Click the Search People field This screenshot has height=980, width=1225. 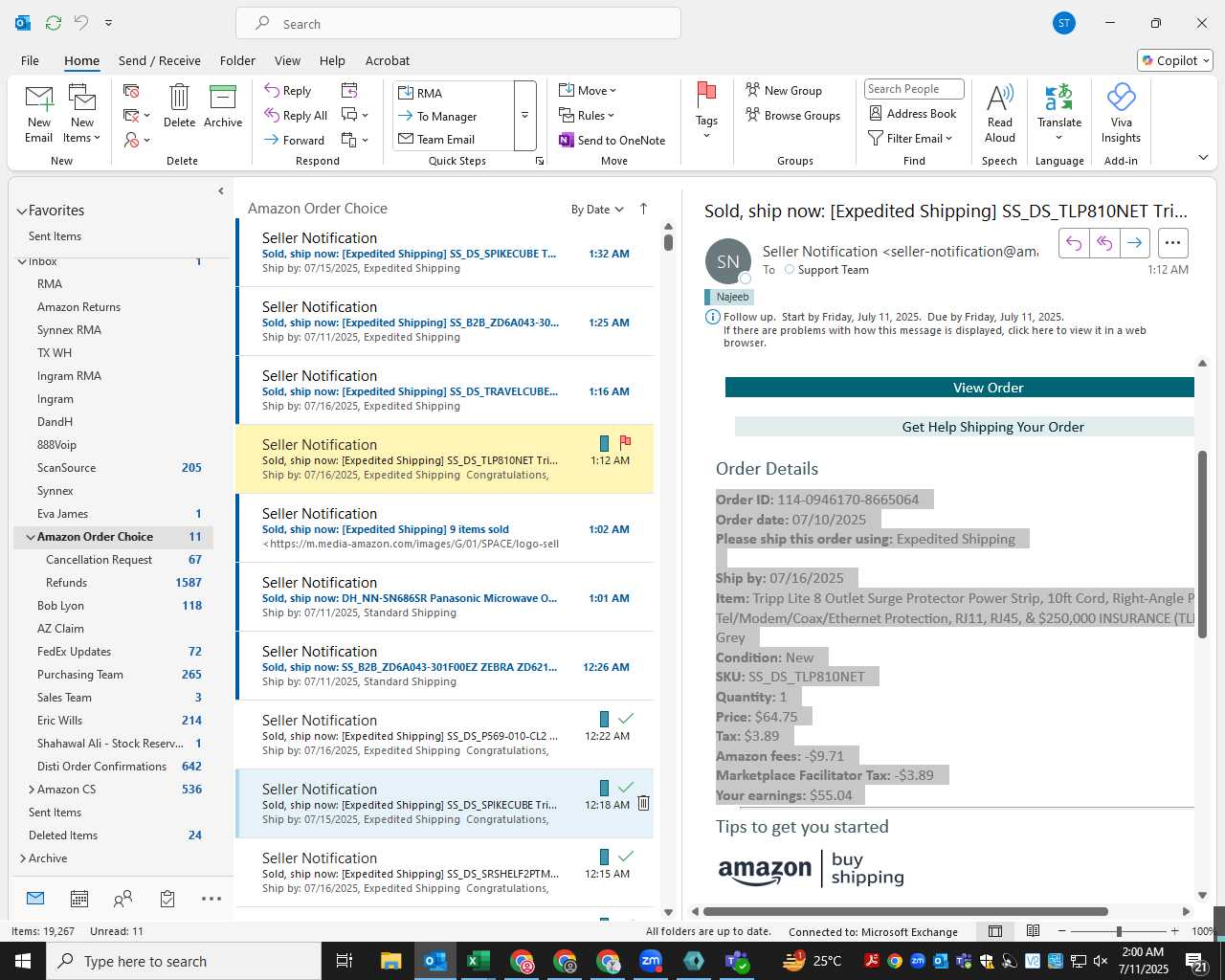[914, 89]
